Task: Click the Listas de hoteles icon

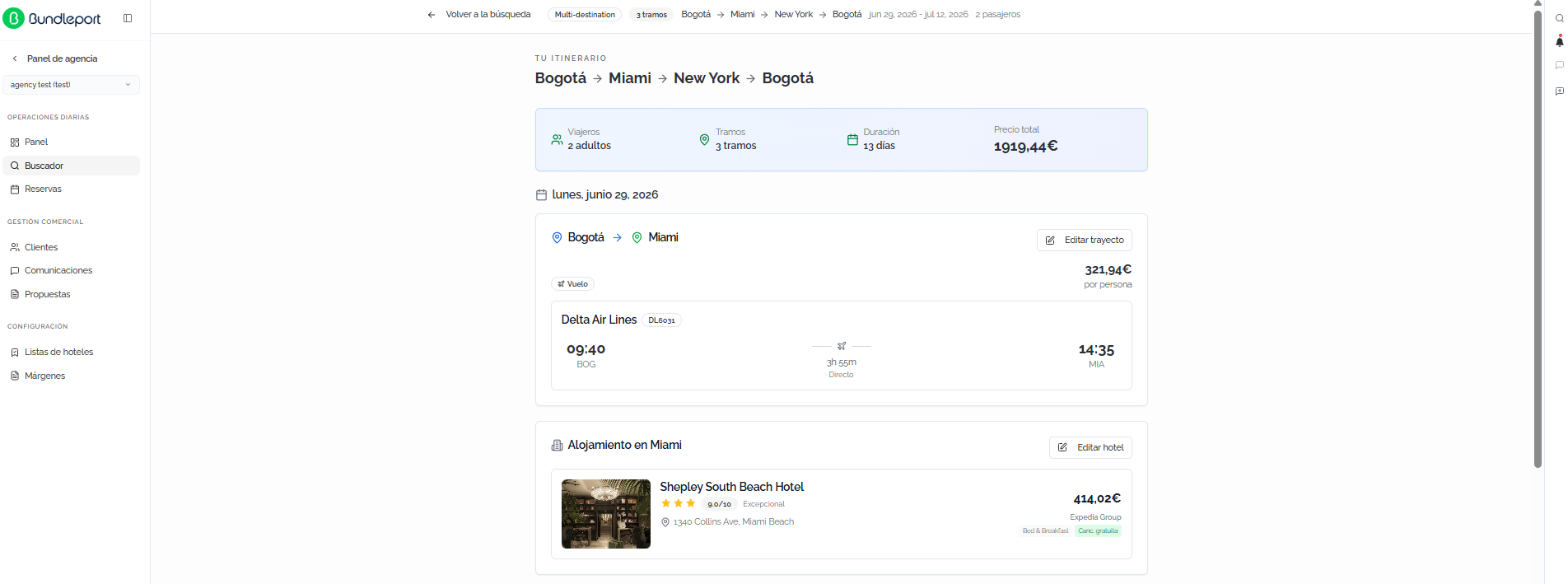Action: [x=15, y=353]
